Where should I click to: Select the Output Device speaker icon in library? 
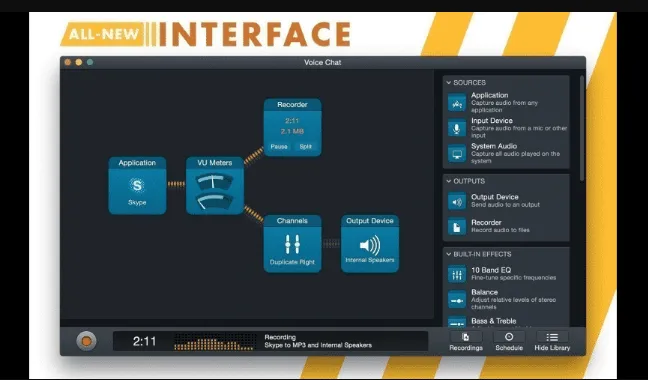tap(457, 202)
